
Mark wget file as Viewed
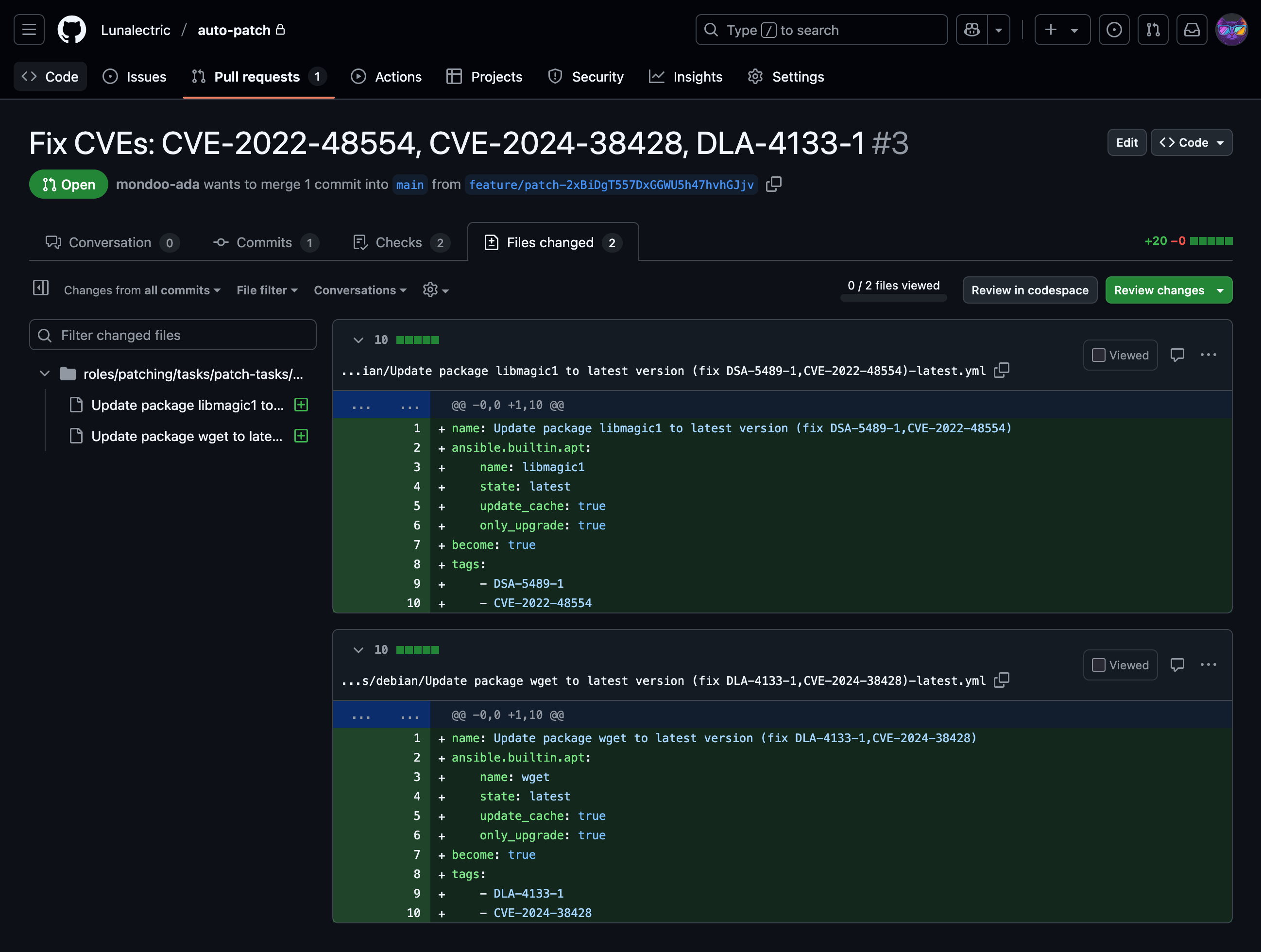(1120, 664)
